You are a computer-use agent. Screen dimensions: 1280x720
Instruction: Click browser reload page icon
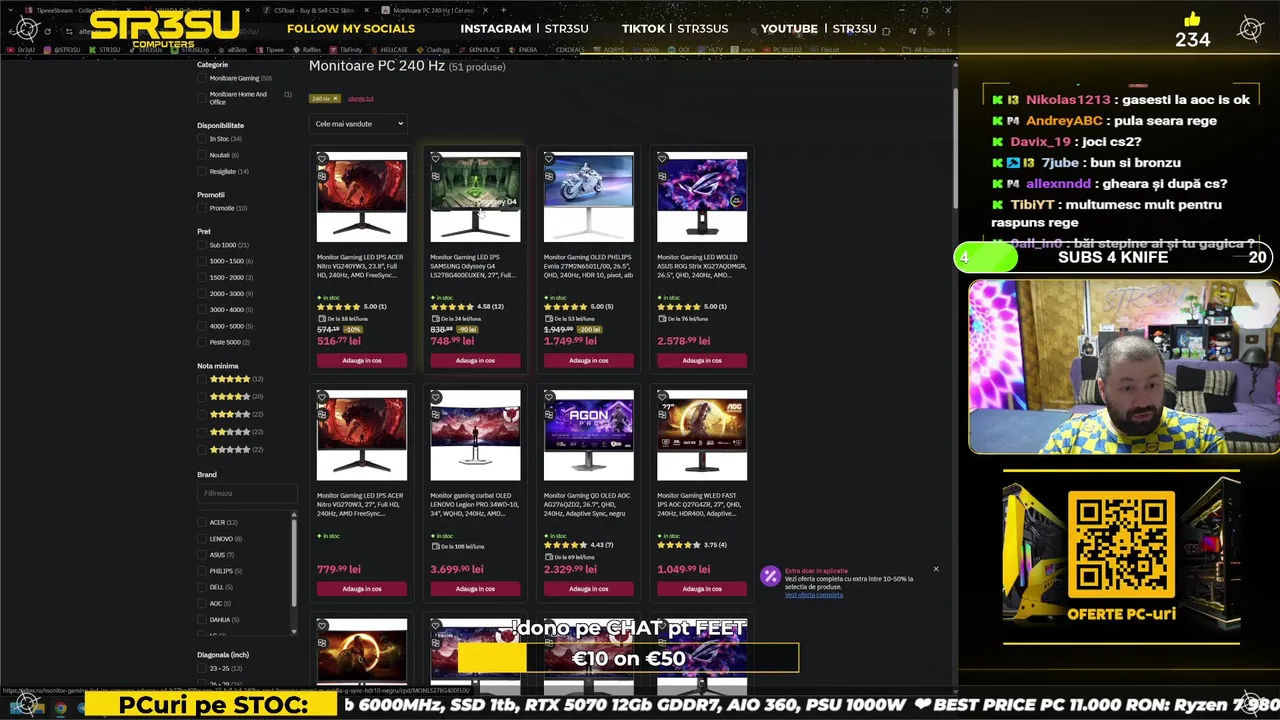[x=47, y=31]
